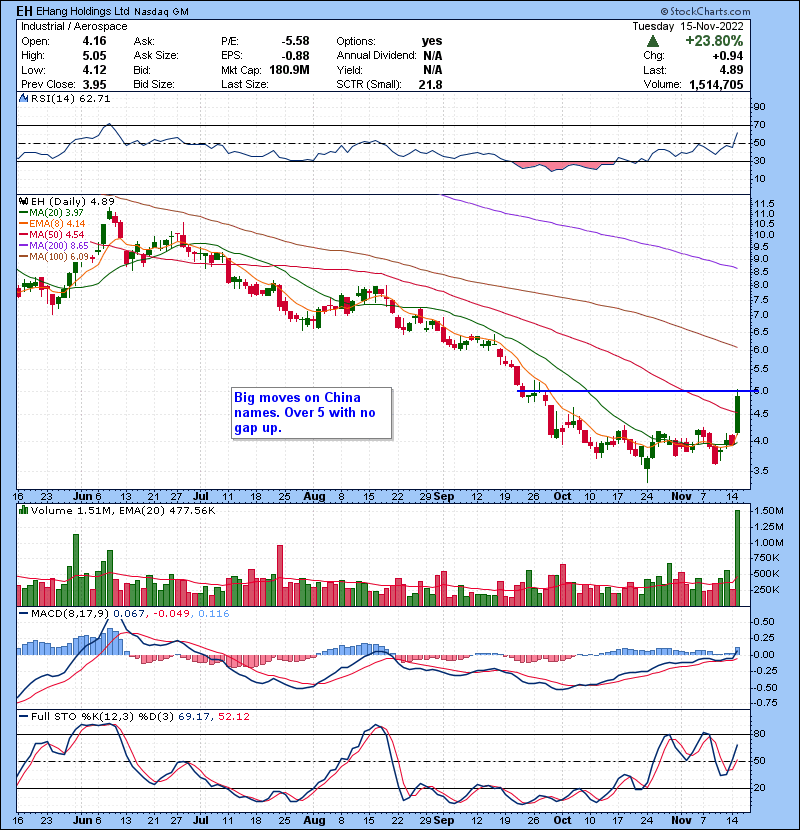The height and width of the screenshot is (830, 800).
Task: Click the Chg value +0.94
Action: click(x=727, y=56)
